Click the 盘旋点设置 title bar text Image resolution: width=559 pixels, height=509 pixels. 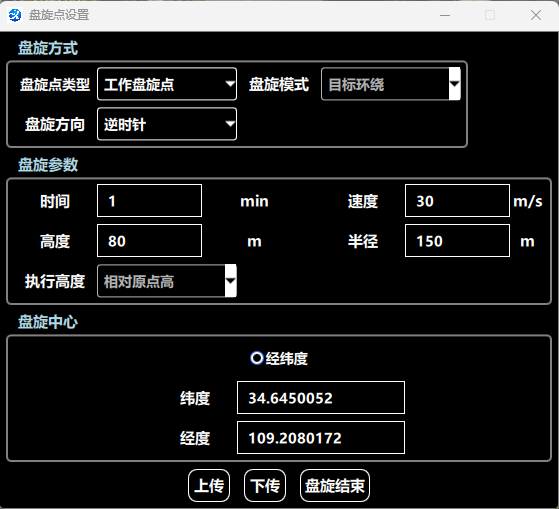pyautogui.click(x=59, y=15)
